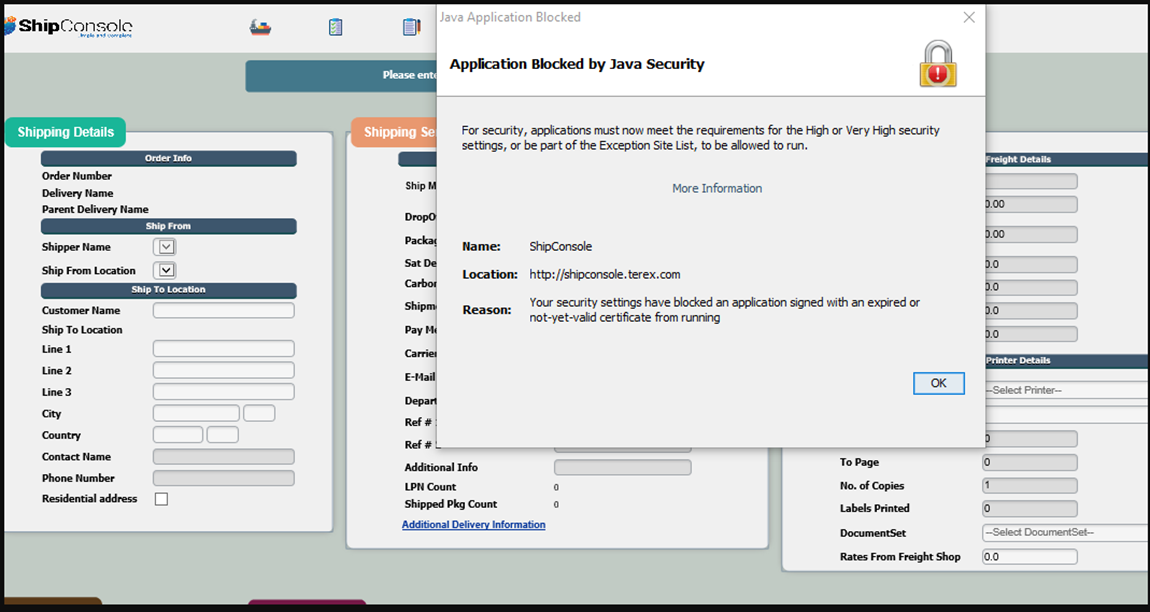Click the Labels Printed field

[1030, 509]
